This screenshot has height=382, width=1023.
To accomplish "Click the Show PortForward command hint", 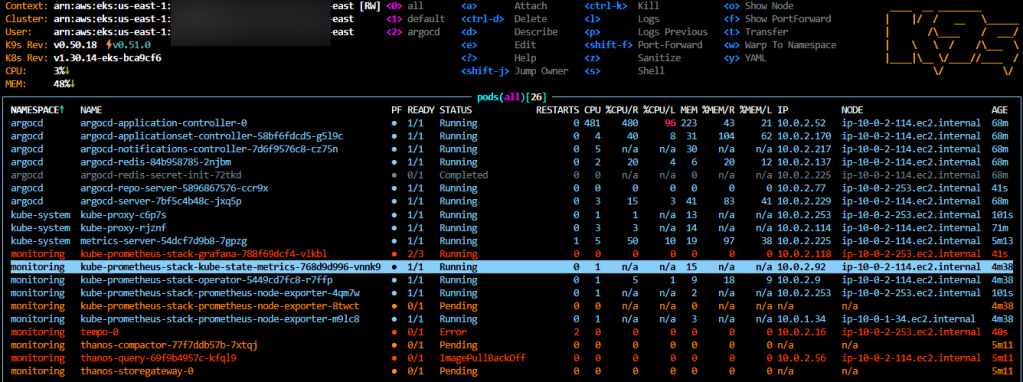I will click(777, 18).
